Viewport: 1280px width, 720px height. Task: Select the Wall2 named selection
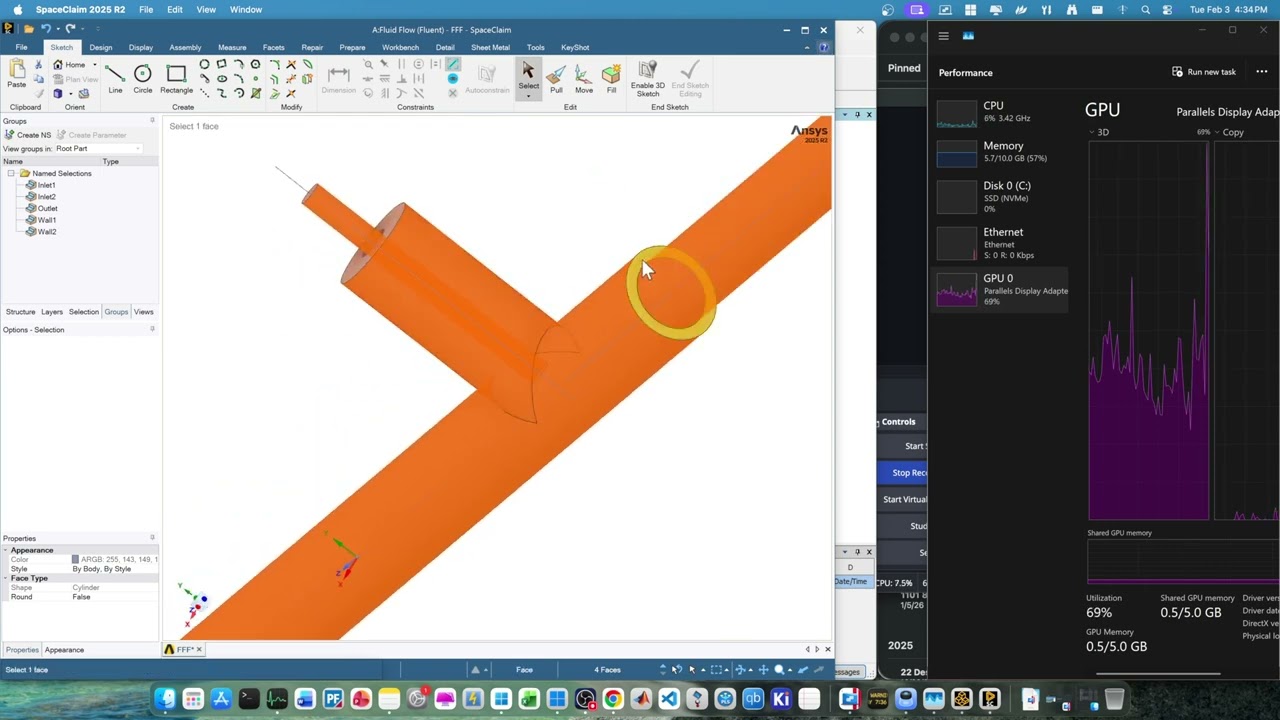pos(46,231)
